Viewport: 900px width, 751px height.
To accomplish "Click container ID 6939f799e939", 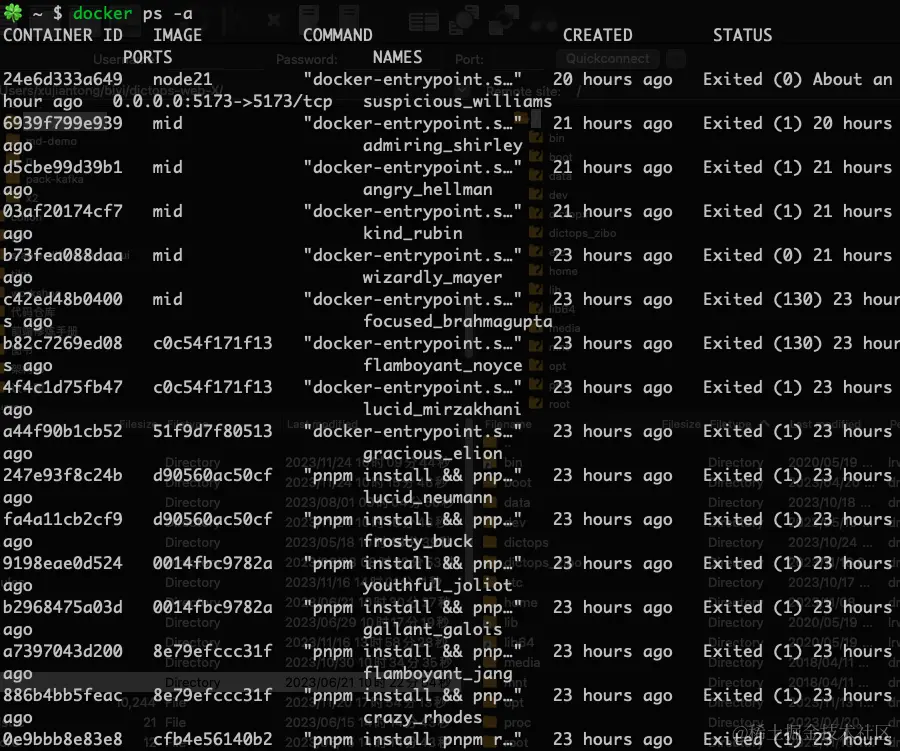I will pyautogui.click(x=63, y=123).
